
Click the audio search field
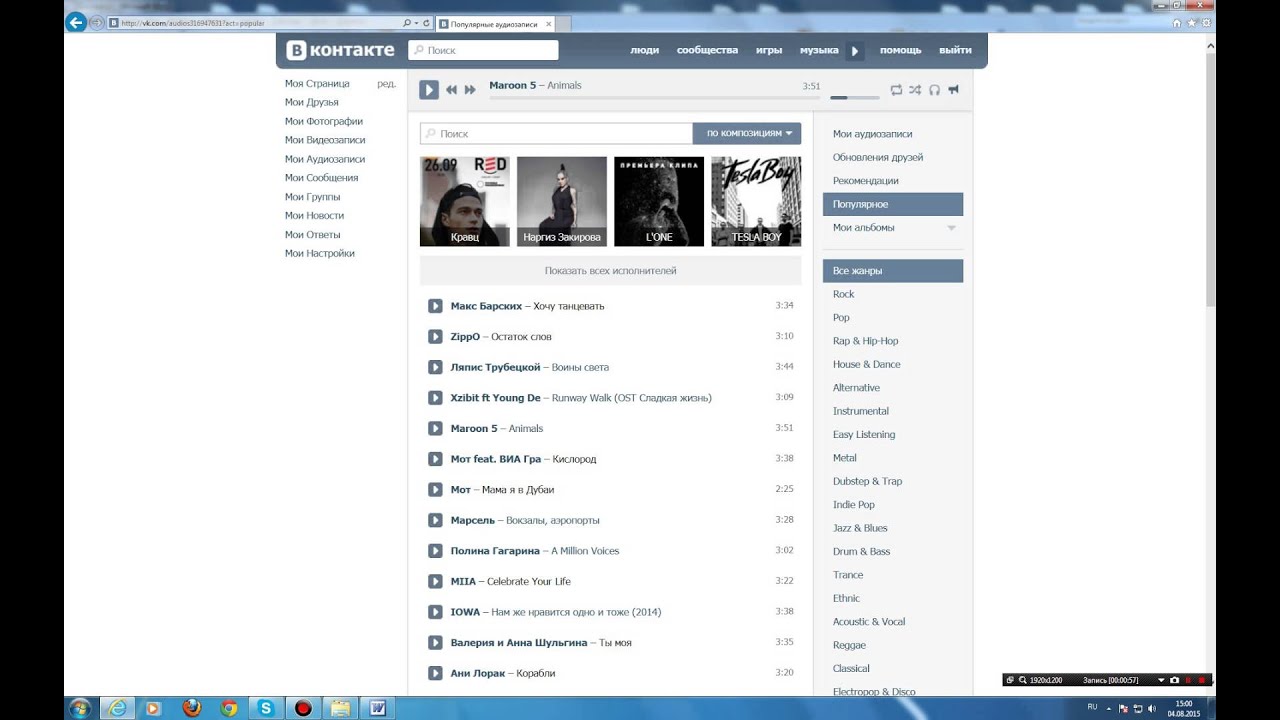point(556,133)
